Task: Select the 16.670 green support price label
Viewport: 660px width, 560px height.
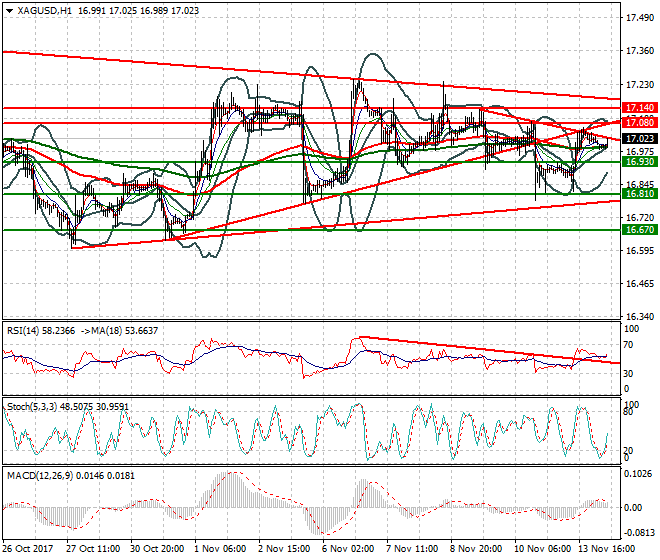Action: click(640, 230)
